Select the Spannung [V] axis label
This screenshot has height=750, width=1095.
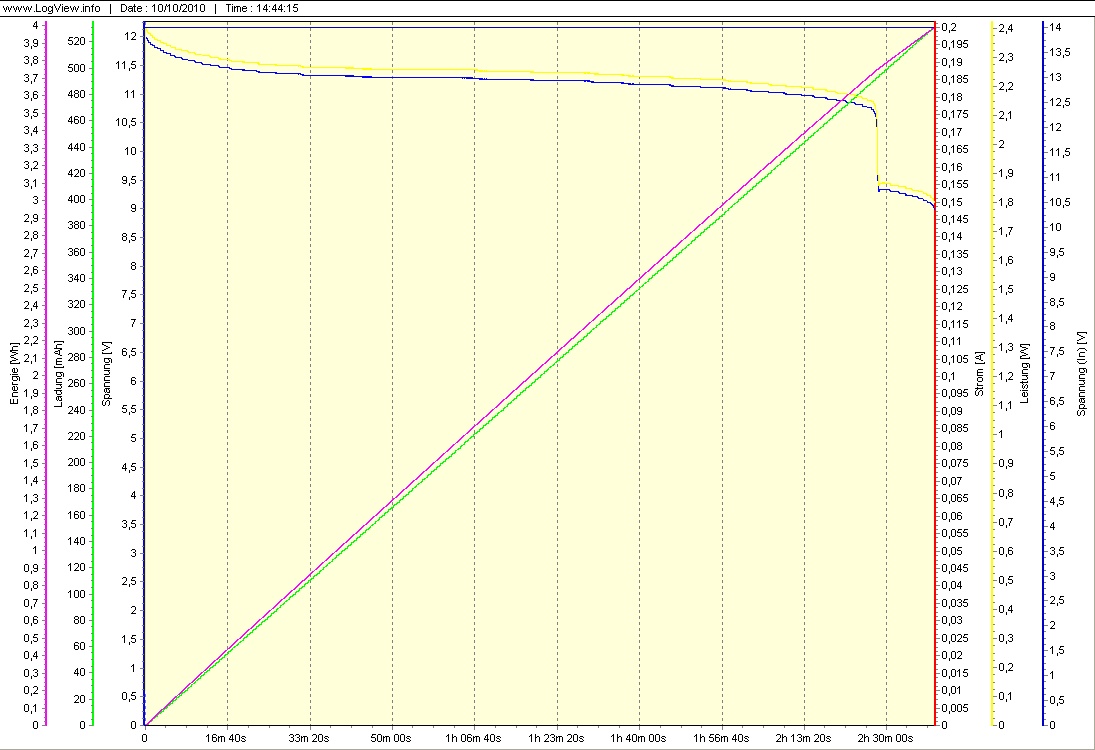pyautogui.click(x=106, y=374)
